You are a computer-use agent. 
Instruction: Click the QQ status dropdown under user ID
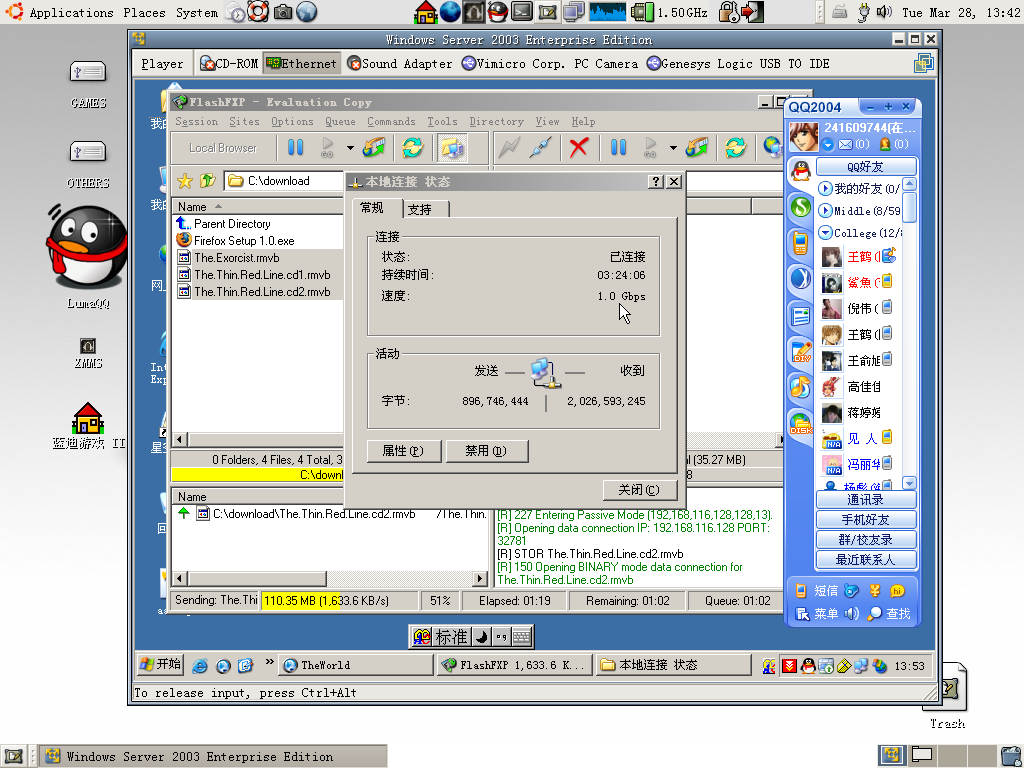[x=828, y=144]
